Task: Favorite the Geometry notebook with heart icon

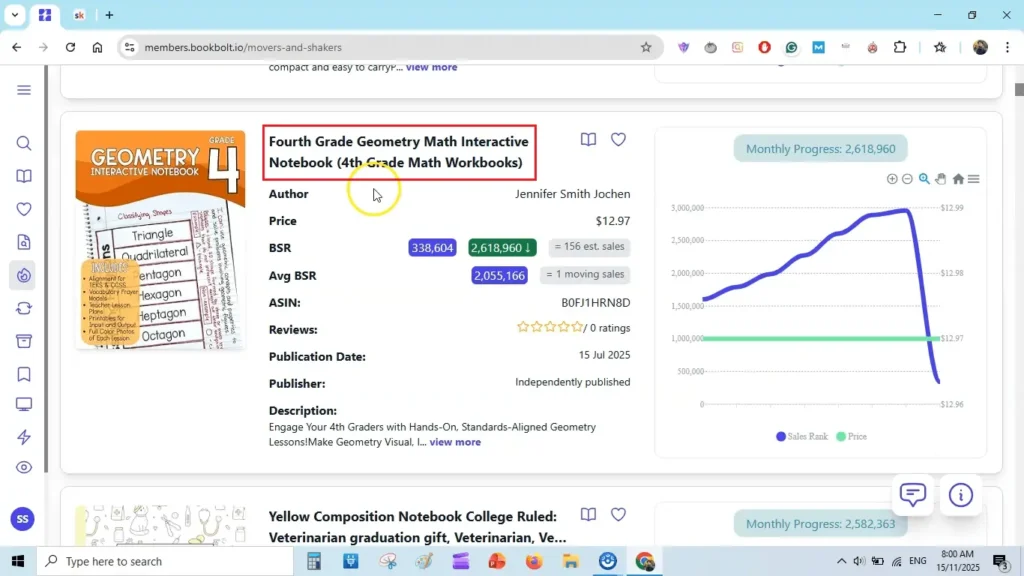Action: (618, 140)
